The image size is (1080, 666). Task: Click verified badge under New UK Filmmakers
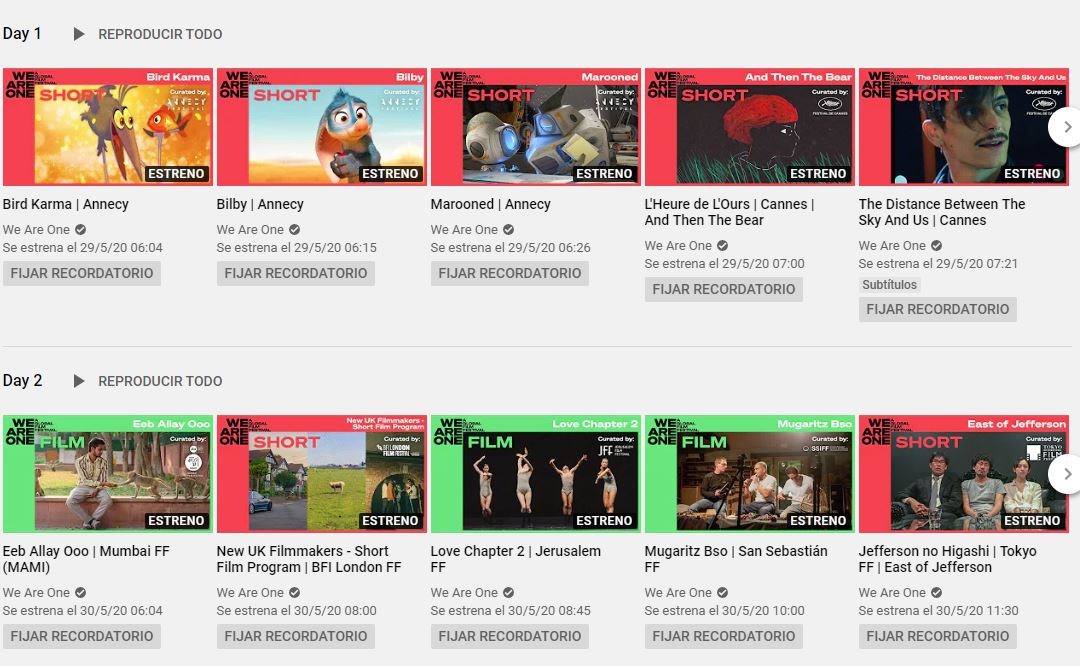tap(294, 592)
